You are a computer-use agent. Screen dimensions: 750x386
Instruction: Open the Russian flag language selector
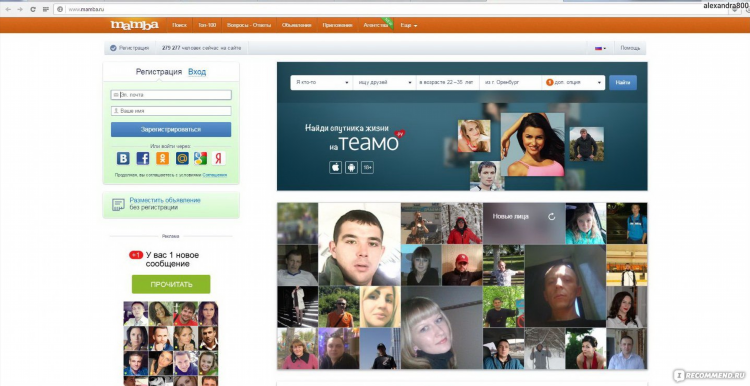[x=600, y=48]
